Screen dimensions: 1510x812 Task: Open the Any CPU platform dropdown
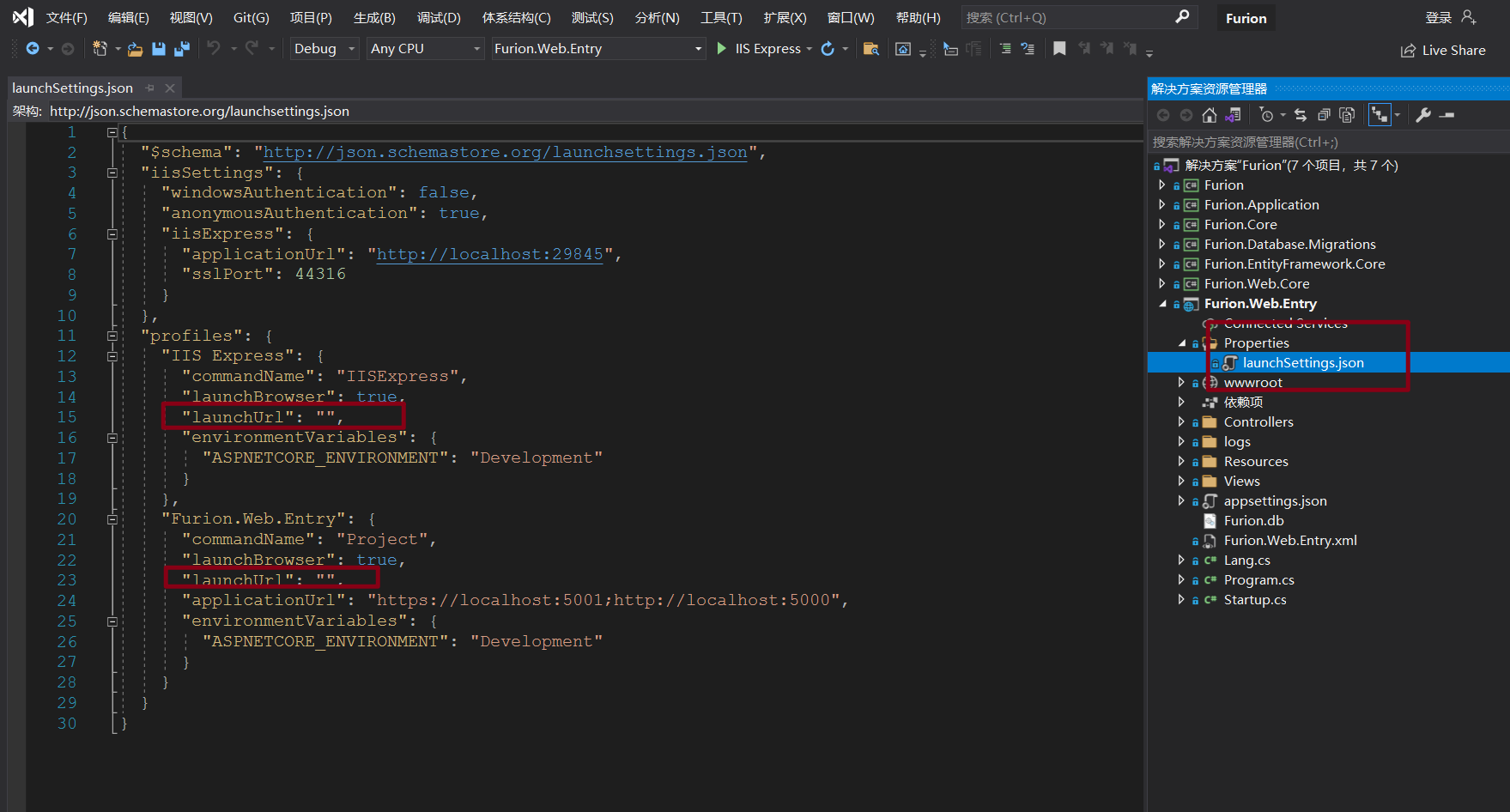point(425,49)
